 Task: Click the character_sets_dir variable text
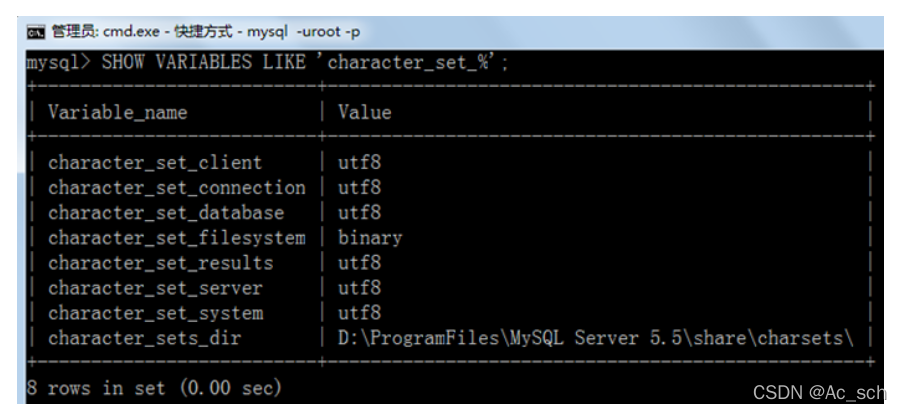(144, 338)
